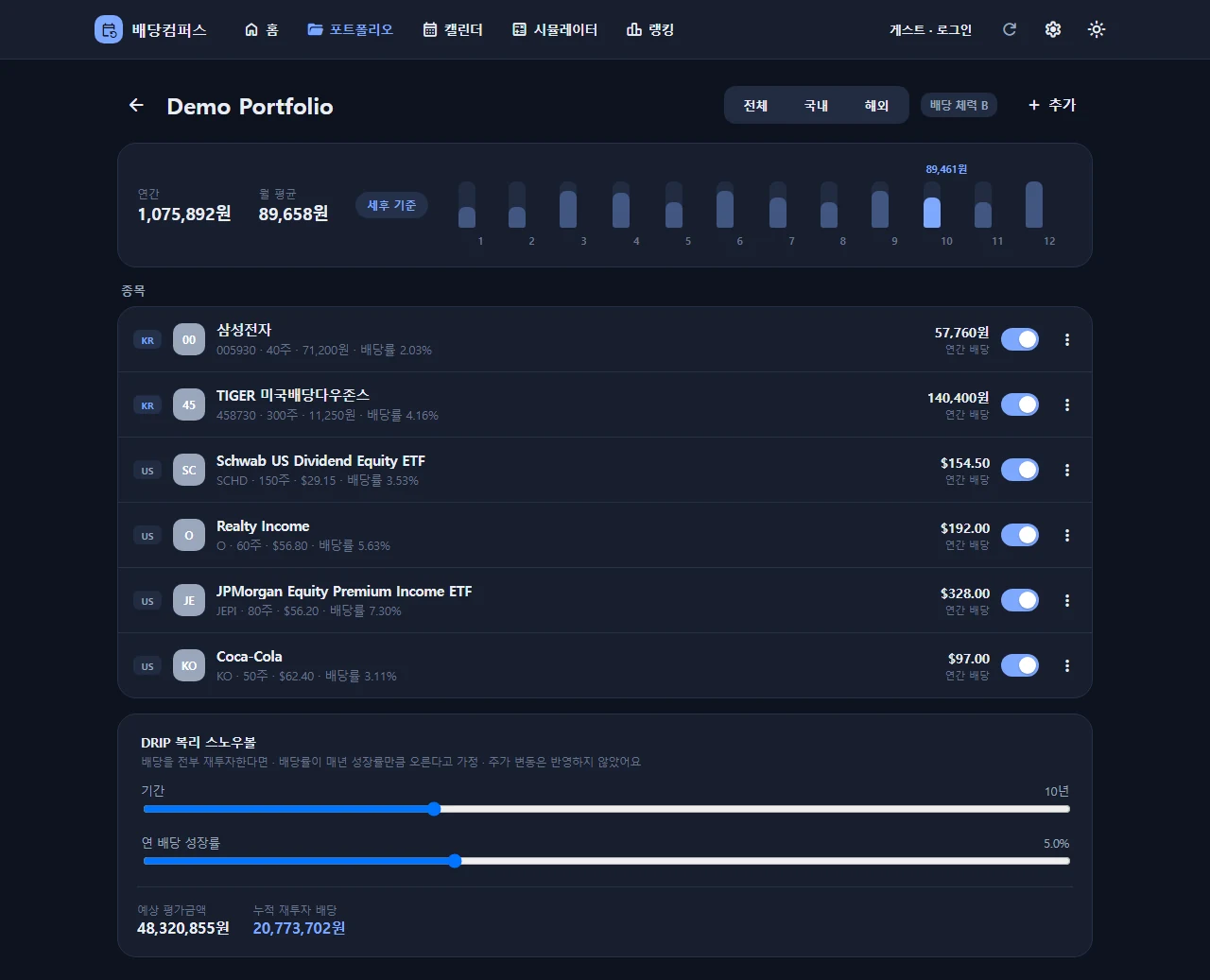1210x980 pixels.
Task: Open the 포트폴리오 menu
Action: (x=350, y=29)
